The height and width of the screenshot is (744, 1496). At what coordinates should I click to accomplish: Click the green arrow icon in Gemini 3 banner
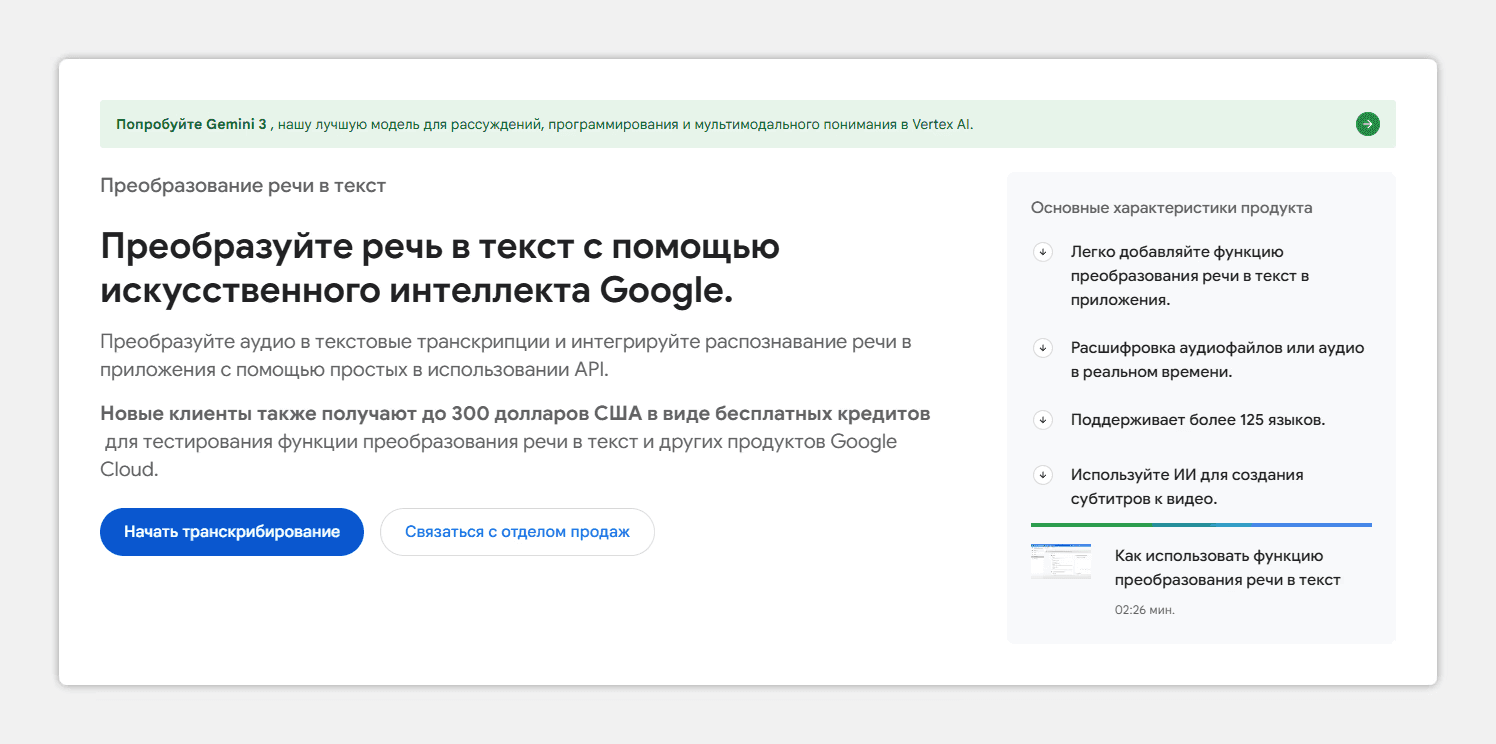pos(1367,124)
